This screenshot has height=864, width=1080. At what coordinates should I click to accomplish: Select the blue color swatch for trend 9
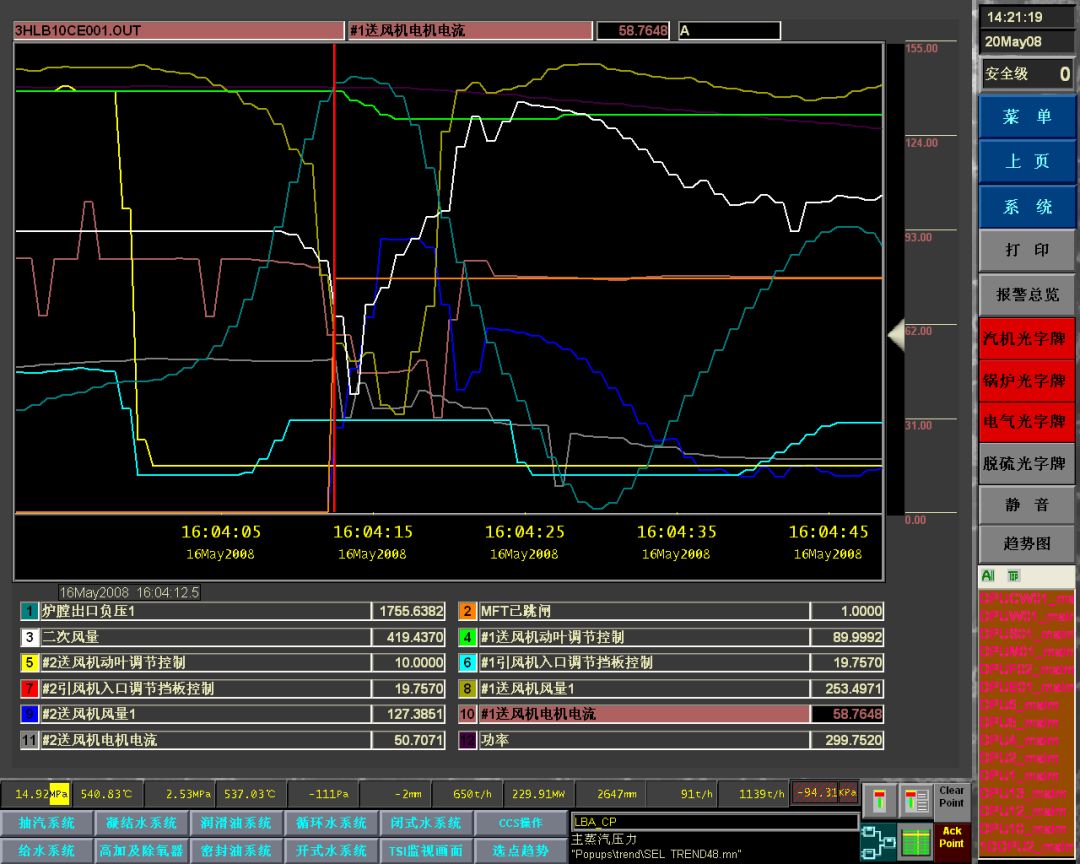tap(30, 714)
